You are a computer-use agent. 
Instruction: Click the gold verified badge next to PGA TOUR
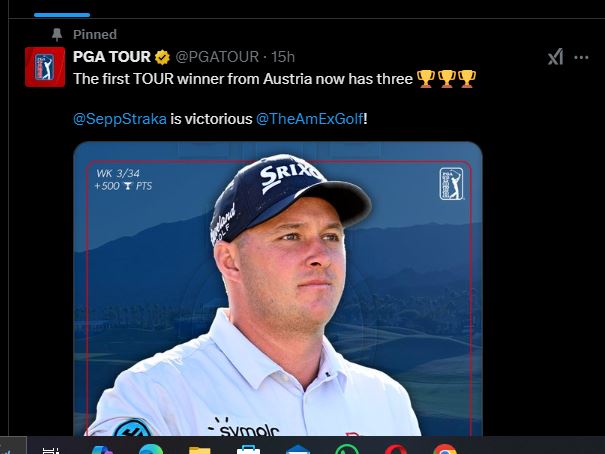(162, 57)
